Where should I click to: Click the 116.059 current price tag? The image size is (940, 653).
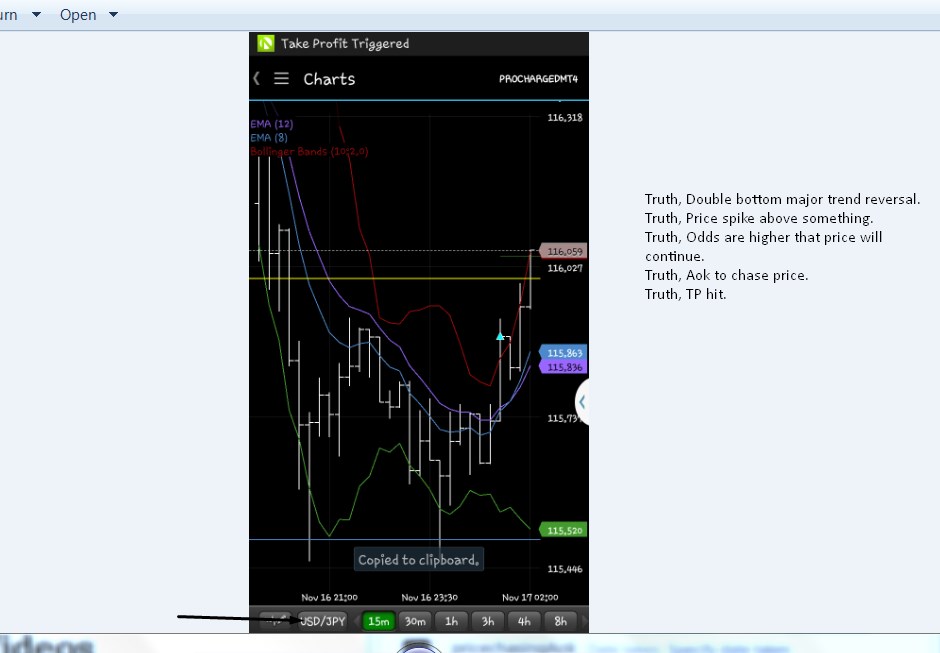[x=564, y=251]
